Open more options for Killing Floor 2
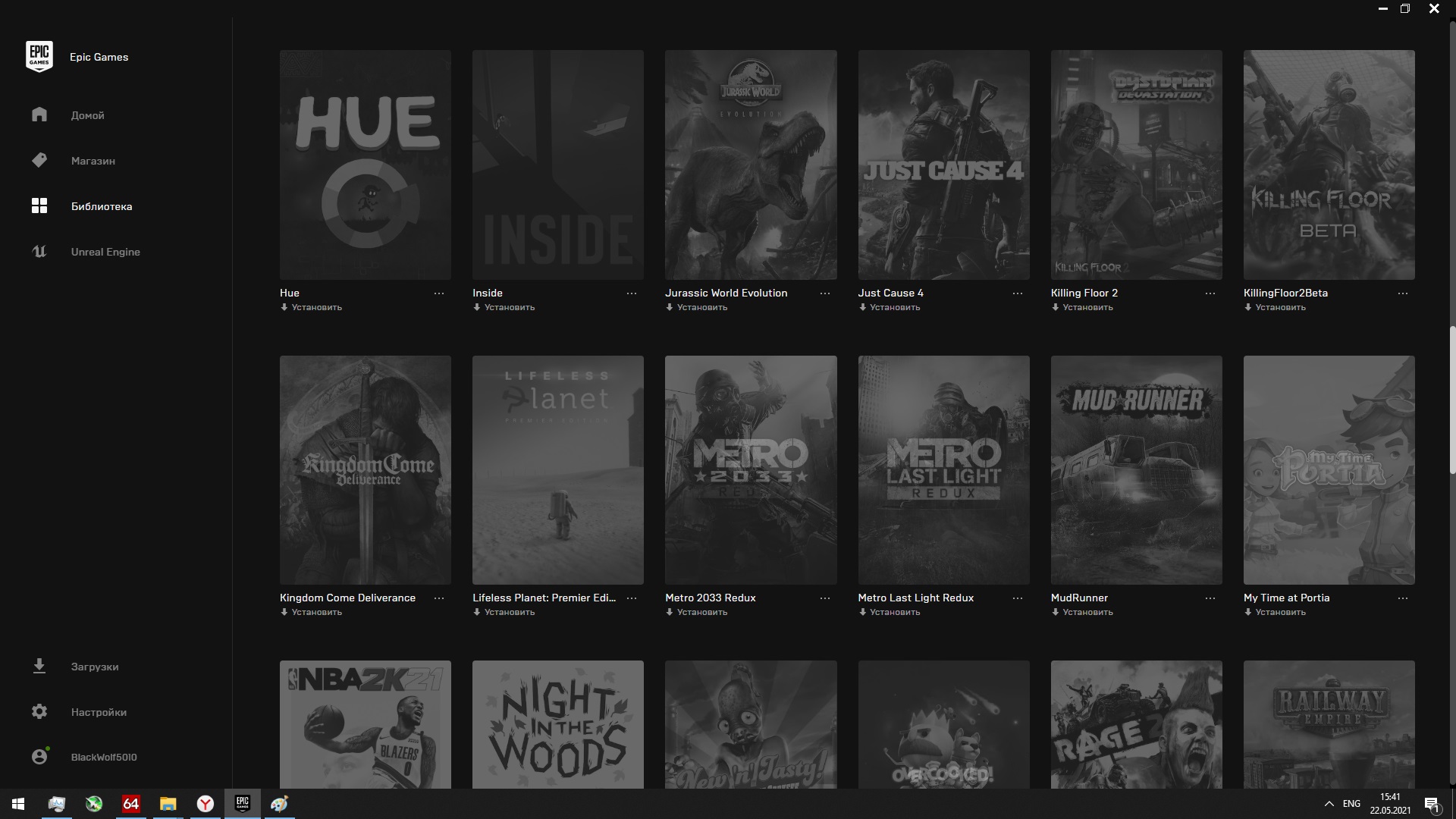1456x819 pixels. [x=1210, y=293]
